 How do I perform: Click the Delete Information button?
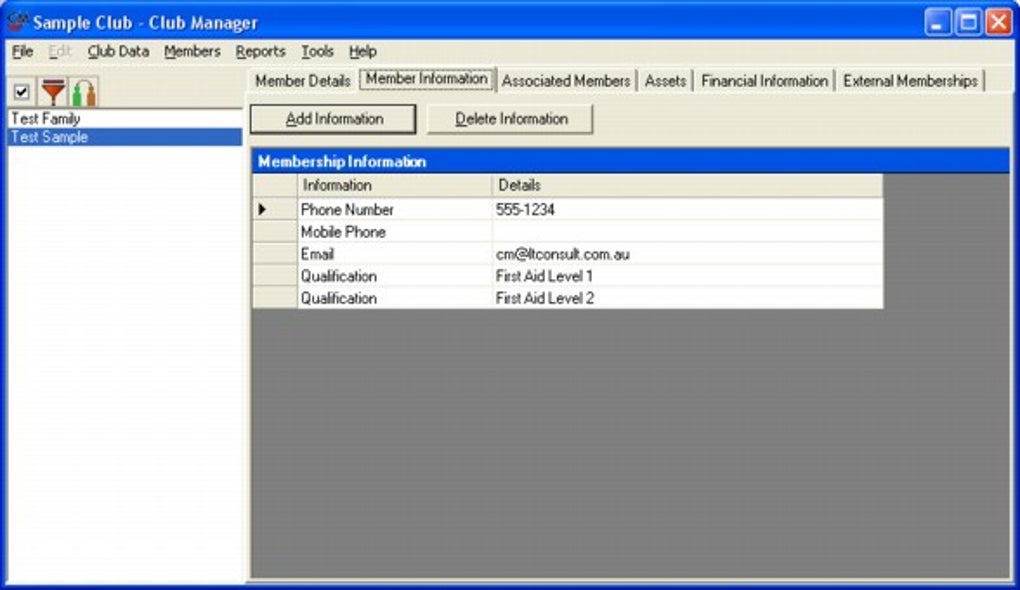510,118
